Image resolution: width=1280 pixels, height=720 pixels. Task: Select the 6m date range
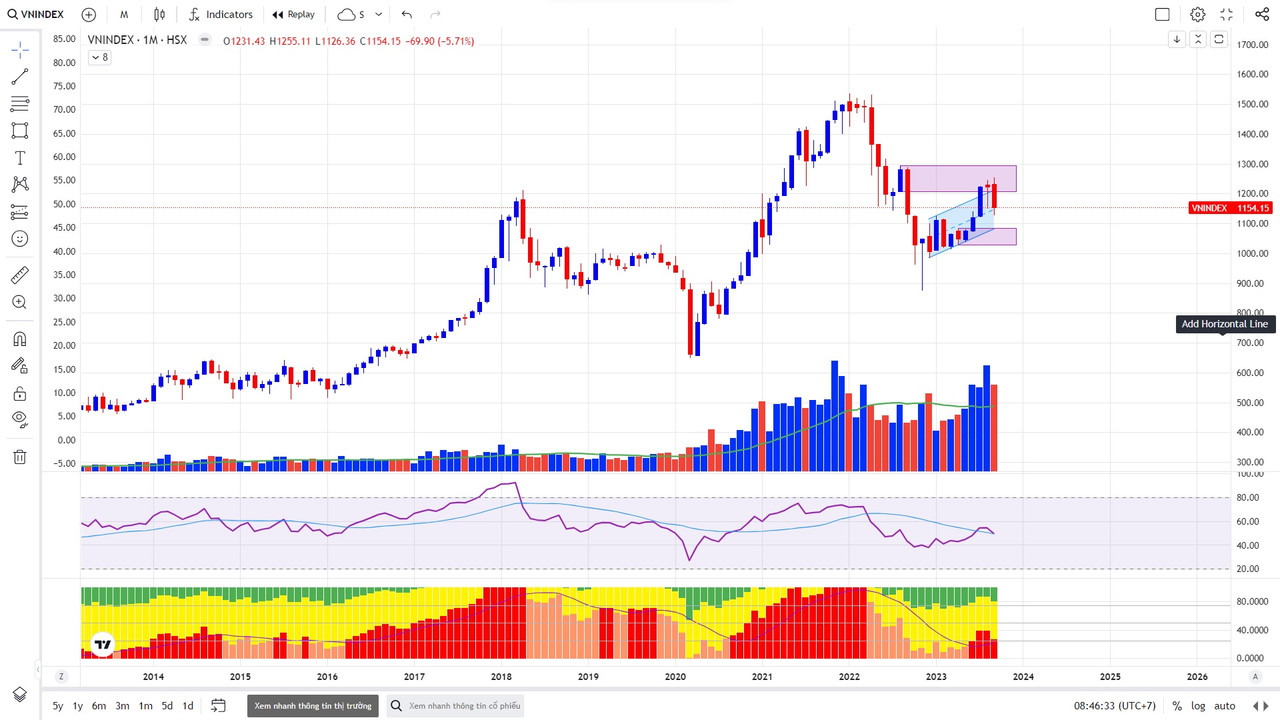tap(99, 706)
